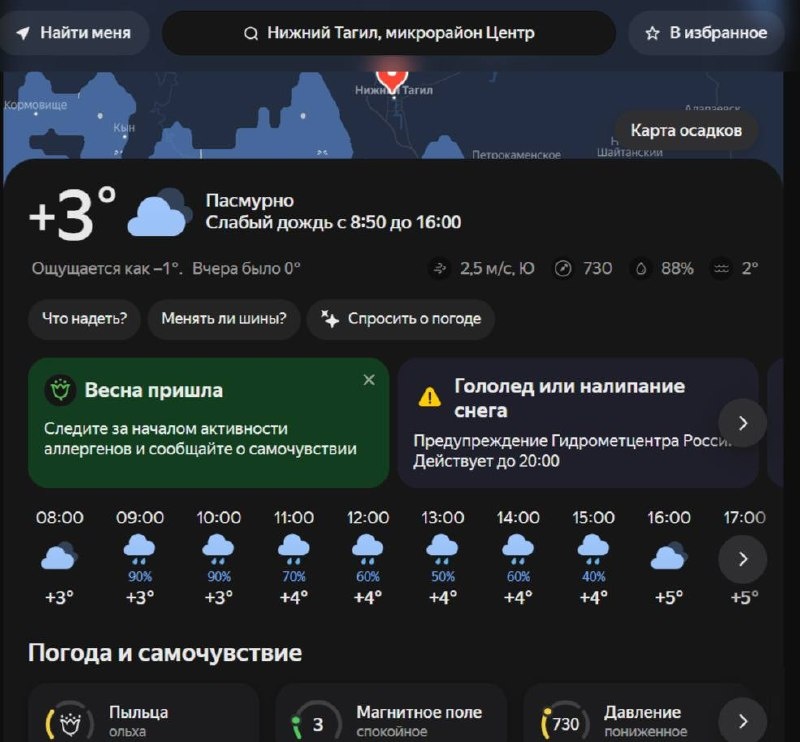Image resolution: width=800 pixels, height=742 pixels.
Task: Click the sparkle icon in Спросить о погоде
Action: click(330, 319)
